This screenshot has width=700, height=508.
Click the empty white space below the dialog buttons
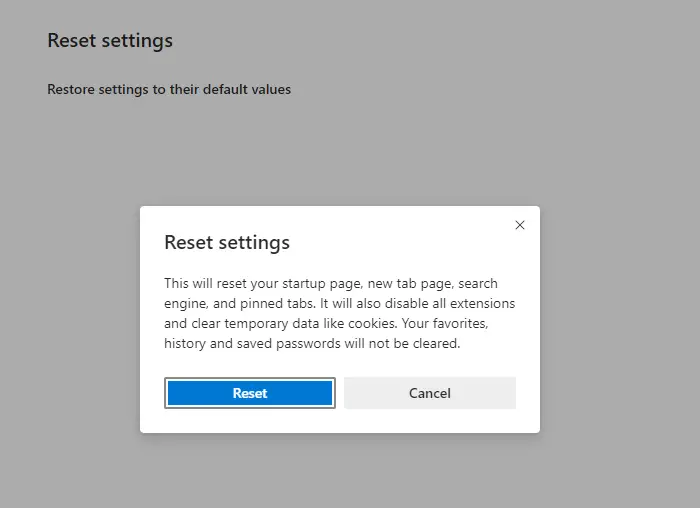pos(340,421)
